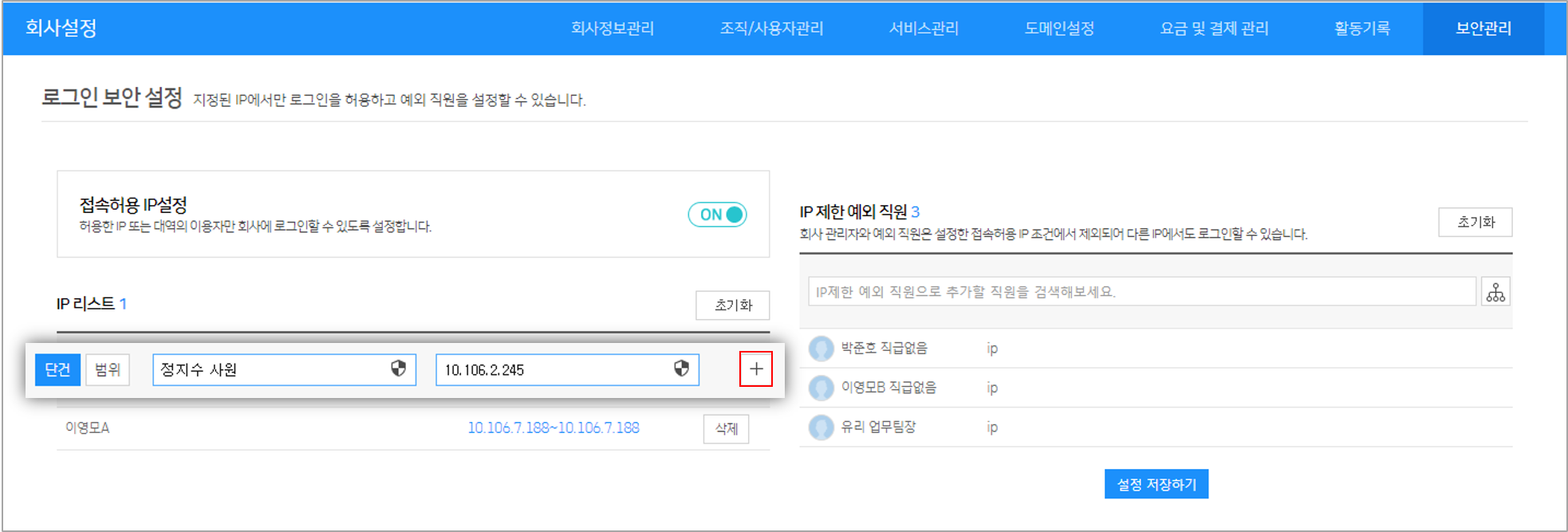This screenshot has height=532, width=1568.
Task: Open 요금 및 결제 관리 menu
Action: (1214, 29)
